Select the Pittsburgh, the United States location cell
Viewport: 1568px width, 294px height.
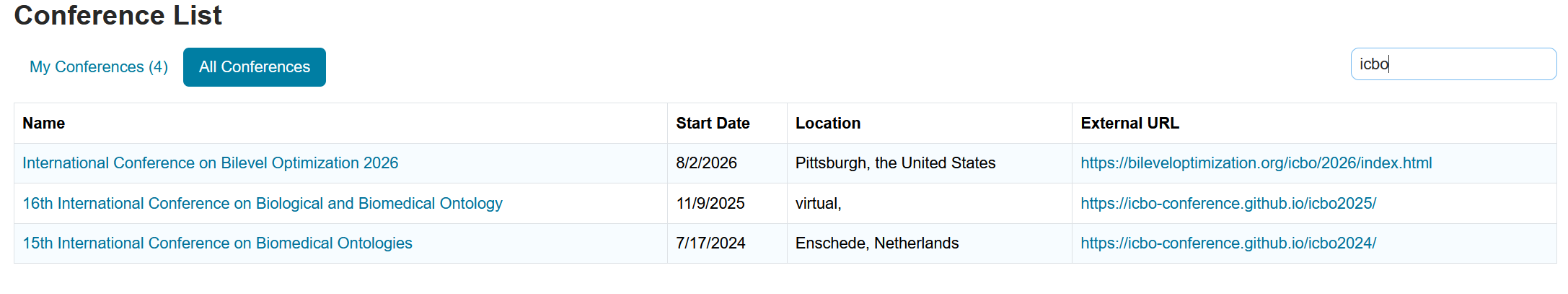[x=894, y=163]
